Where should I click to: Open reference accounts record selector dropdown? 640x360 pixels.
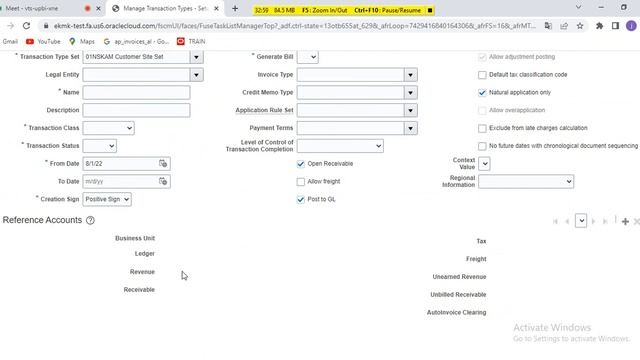[581, 221]
